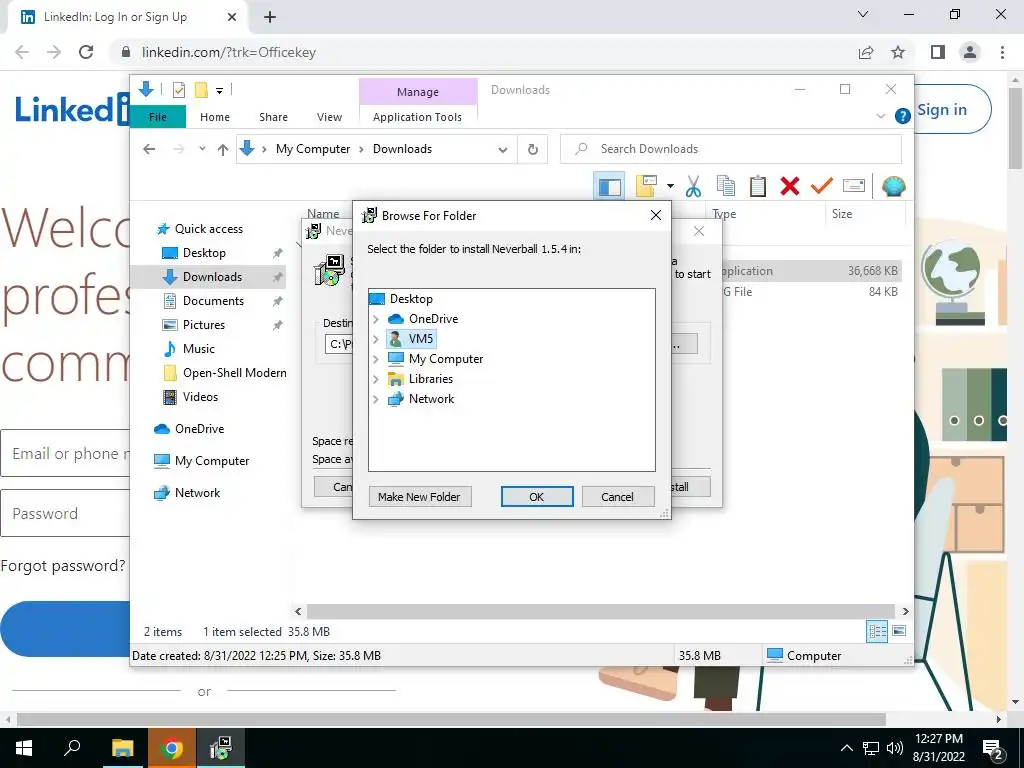Select My Computer in Browse For Folder tree
1024x768 pixels.
[445, 359]
